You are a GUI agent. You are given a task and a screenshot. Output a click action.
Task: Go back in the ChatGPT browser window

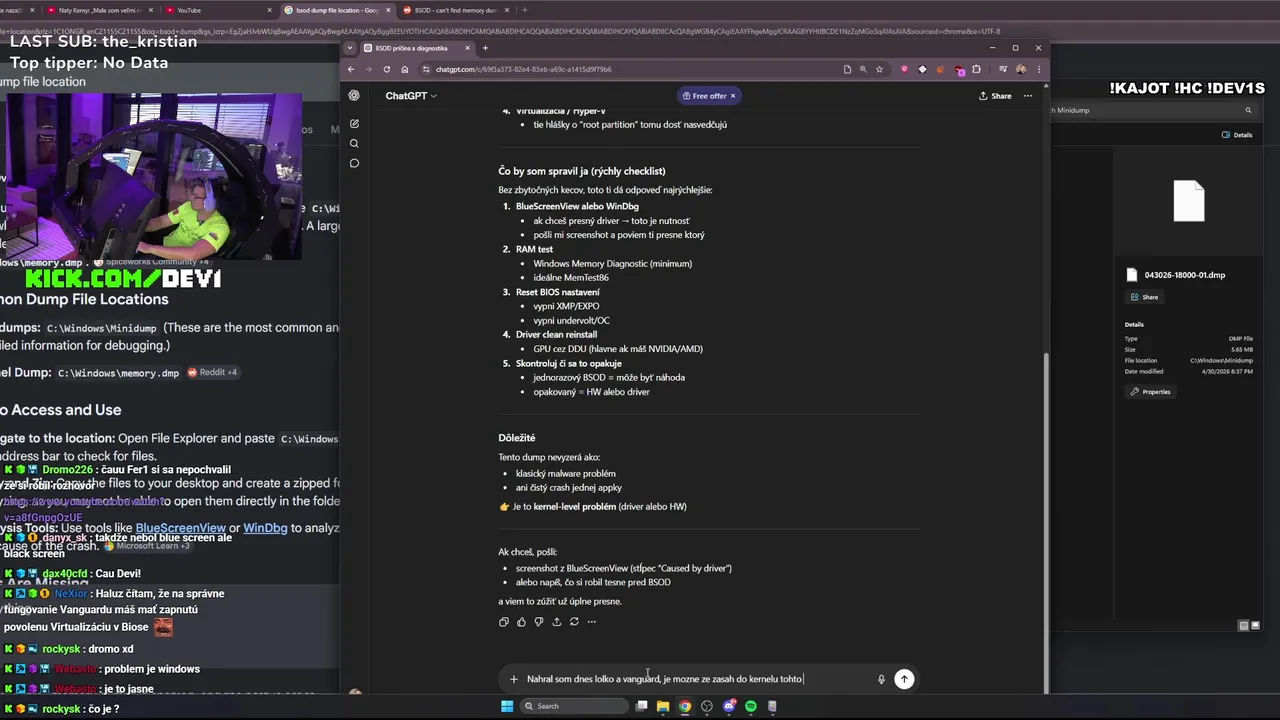[351, 69]
